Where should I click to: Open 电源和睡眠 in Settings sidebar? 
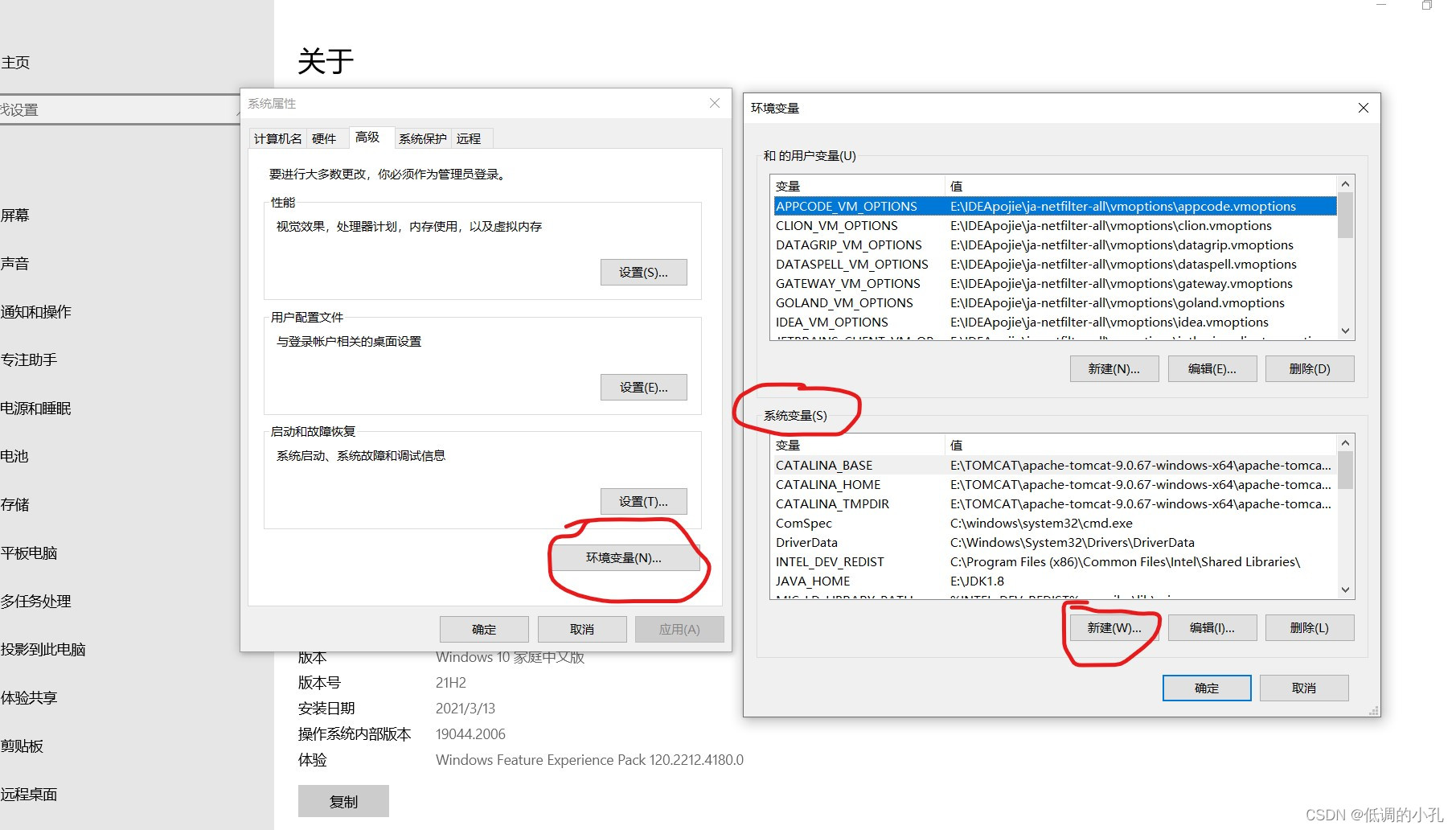[36, 408]
